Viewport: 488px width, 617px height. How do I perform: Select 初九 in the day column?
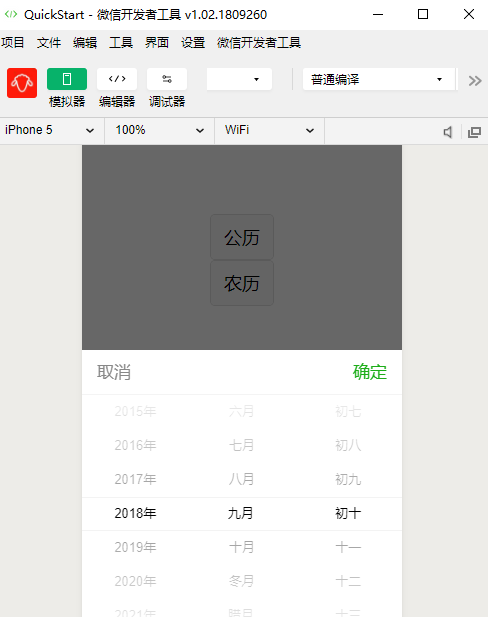point(348,479)
